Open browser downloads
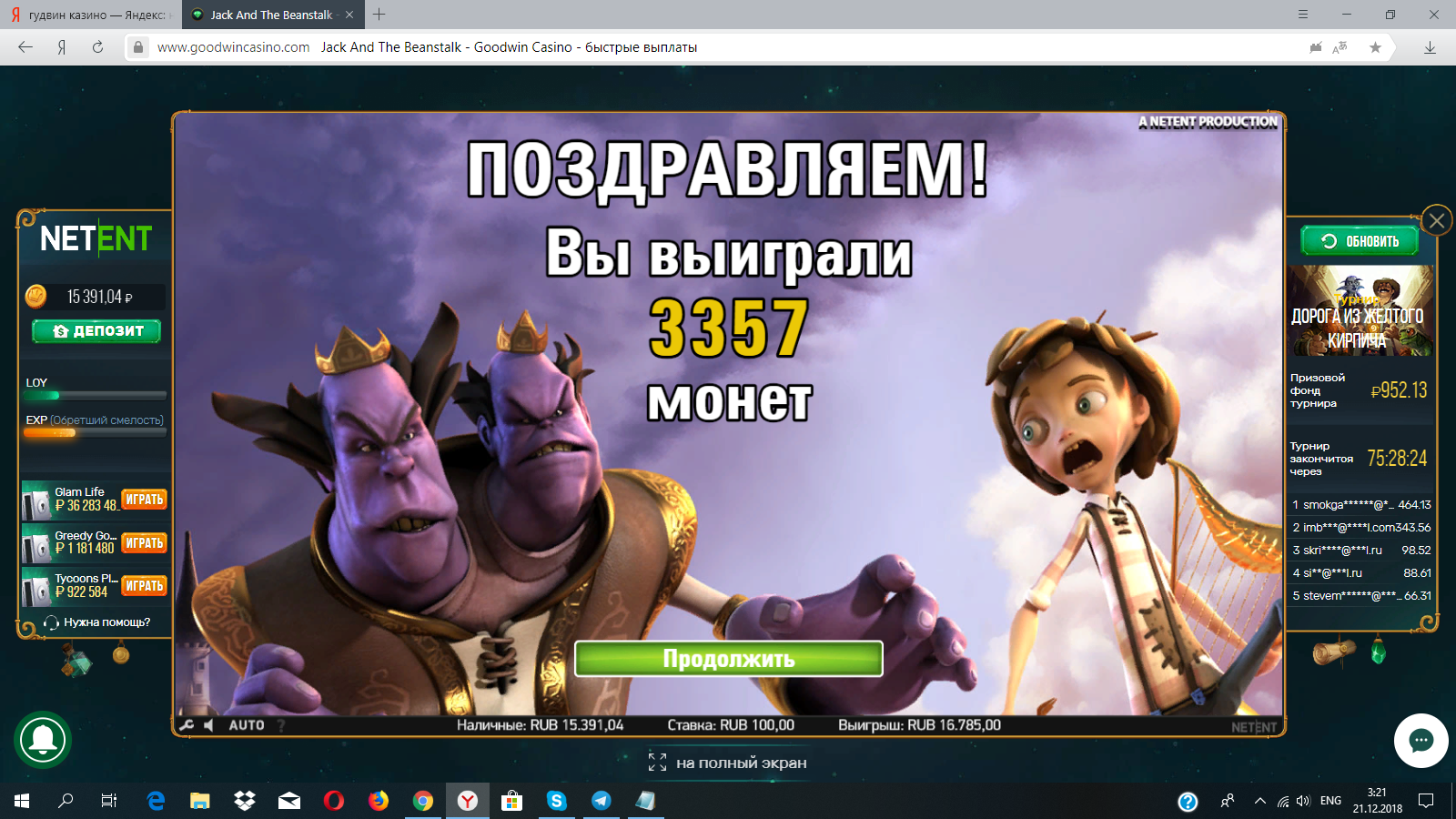 click(x=1430, y=47)
